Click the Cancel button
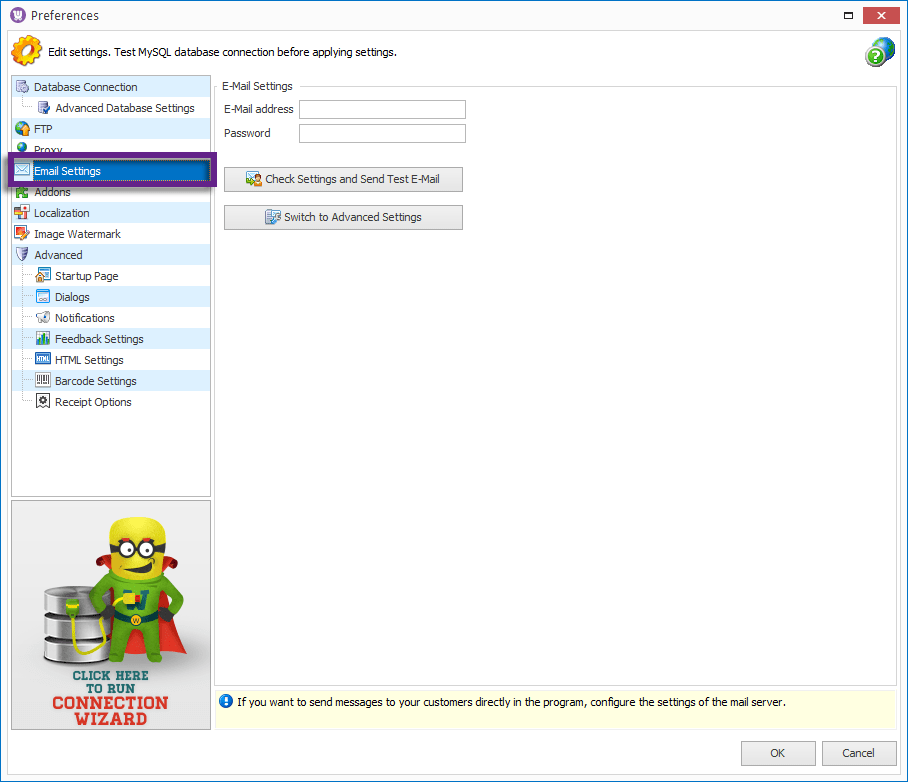This screenshot has height=782, width=908. click(858, 753)
